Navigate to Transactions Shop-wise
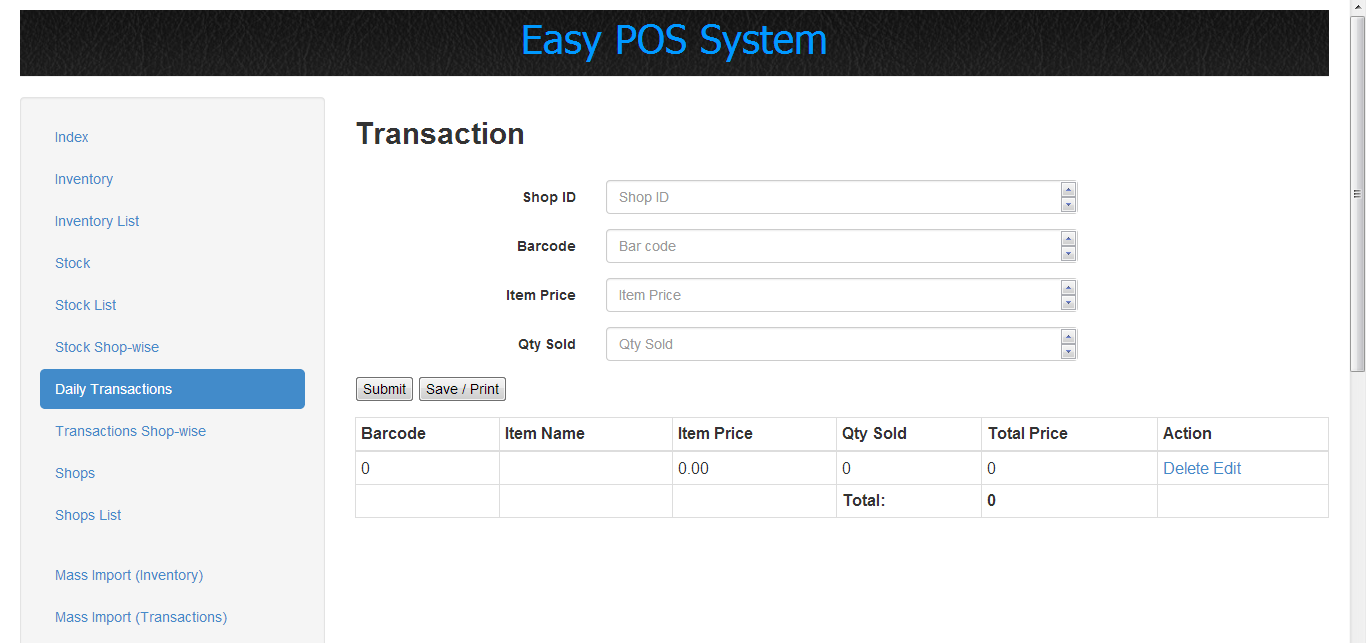Viewport: 1366px width, 643px height. coord(130,431)
